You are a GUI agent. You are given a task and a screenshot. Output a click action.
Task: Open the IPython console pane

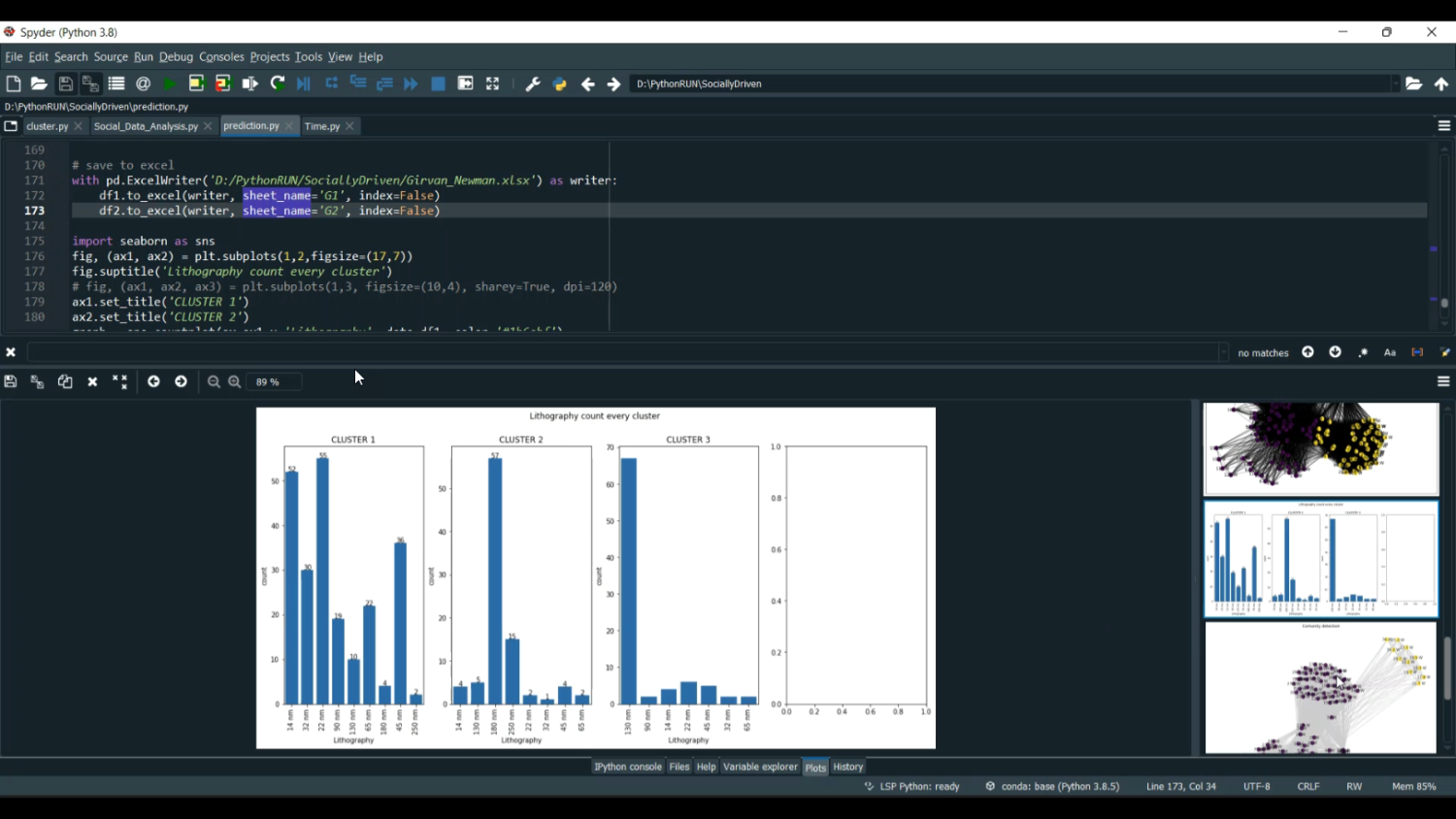[x=627, y=767]
